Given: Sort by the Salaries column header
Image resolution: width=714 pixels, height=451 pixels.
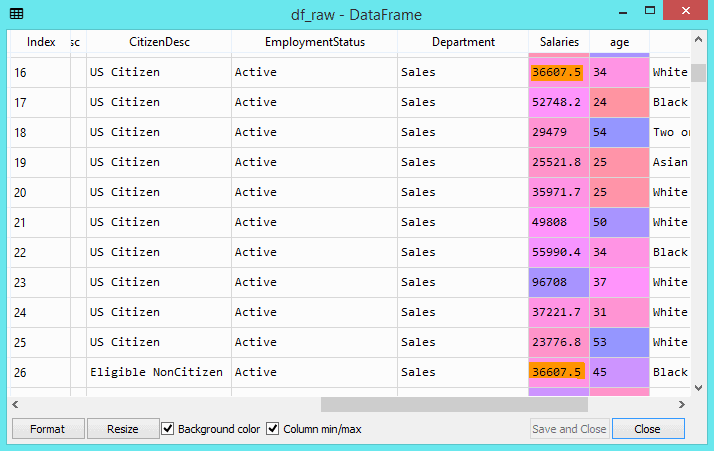Looking at the screenshot, I should click(558, 42).
